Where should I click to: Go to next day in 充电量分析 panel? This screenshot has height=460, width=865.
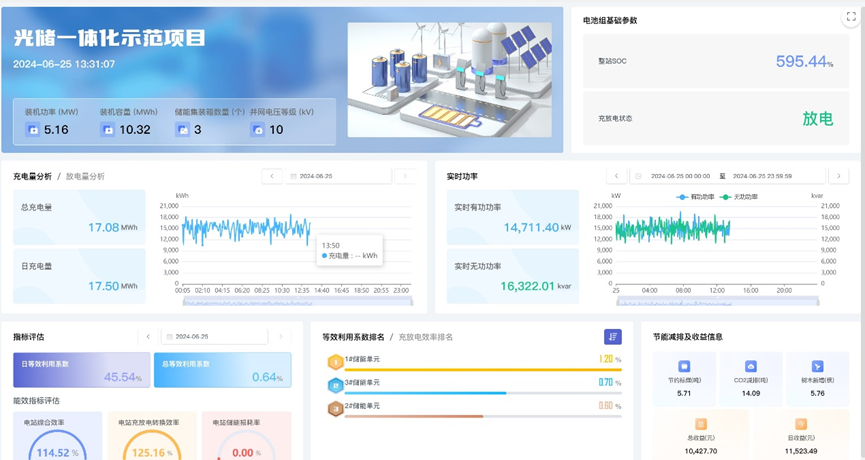(x=404, y=176)
